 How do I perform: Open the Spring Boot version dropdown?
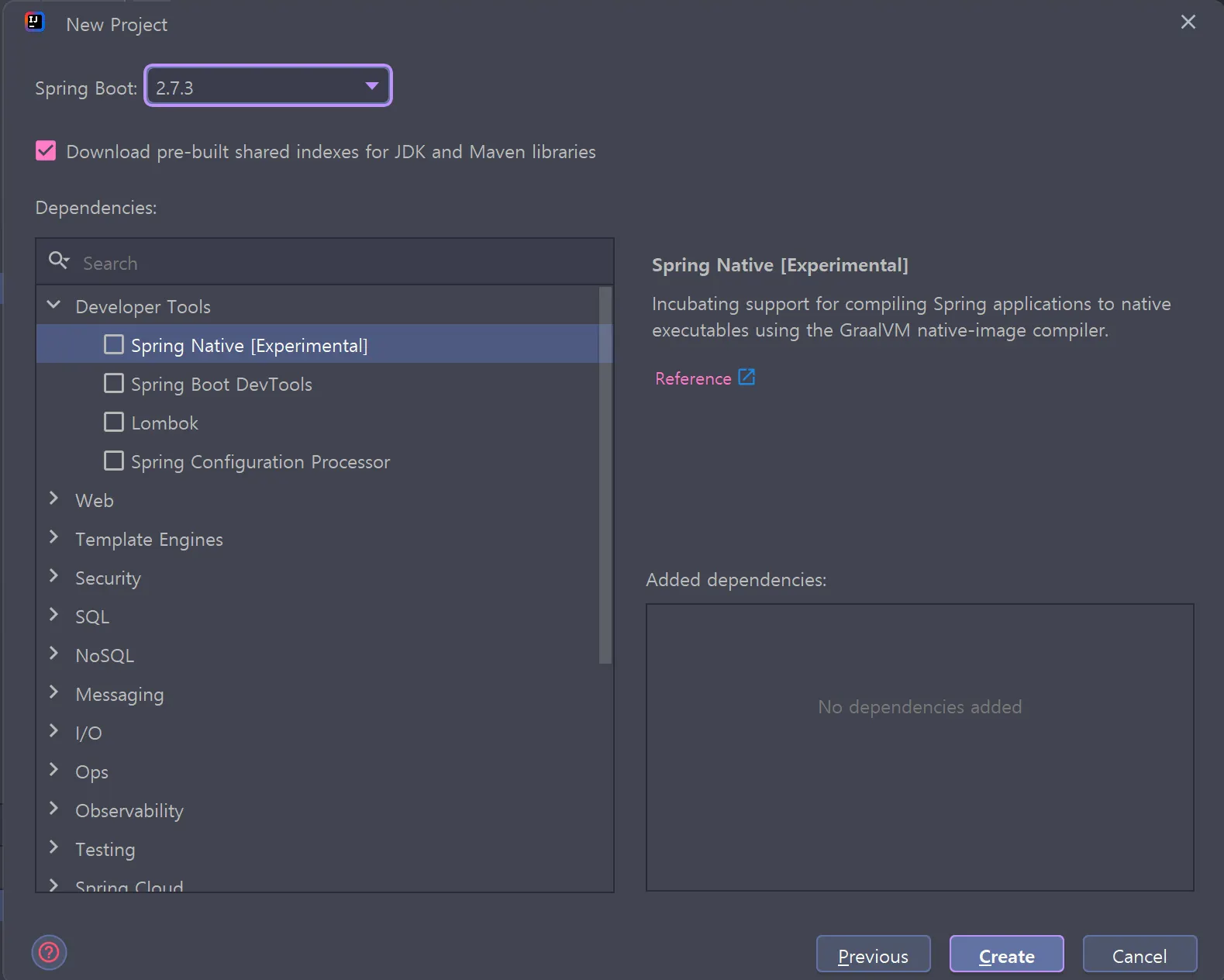click(x=268, y=86)
